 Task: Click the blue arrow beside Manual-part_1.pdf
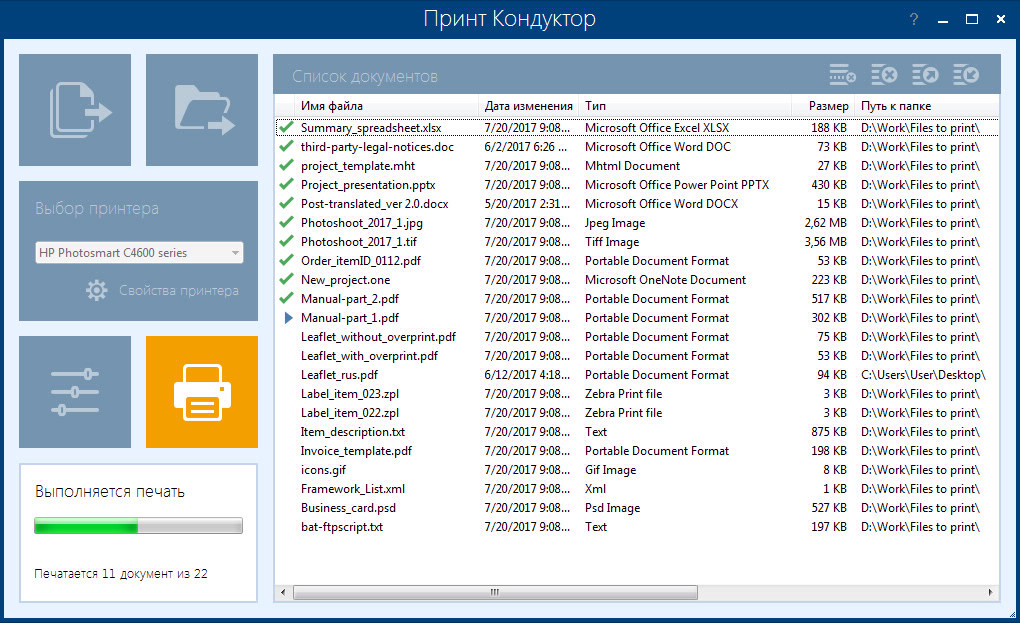click(289, 317)
